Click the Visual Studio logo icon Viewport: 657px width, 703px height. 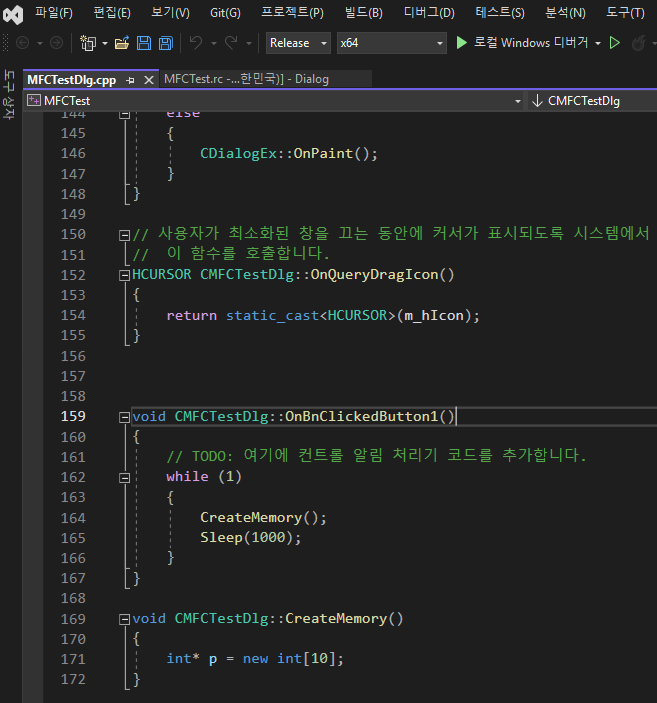point(13,14)
